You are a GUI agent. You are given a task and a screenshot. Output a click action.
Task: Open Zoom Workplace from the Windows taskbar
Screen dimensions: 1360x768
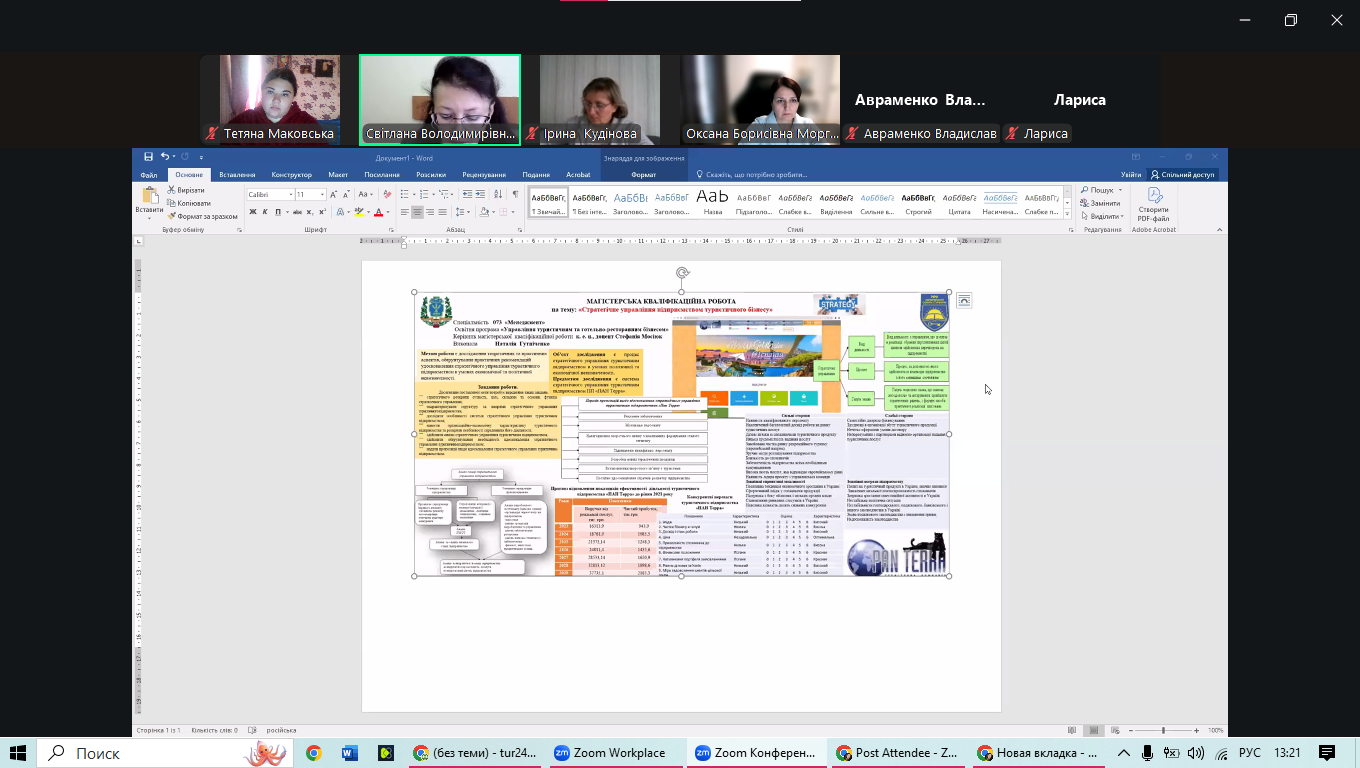[x=609, y=753]
